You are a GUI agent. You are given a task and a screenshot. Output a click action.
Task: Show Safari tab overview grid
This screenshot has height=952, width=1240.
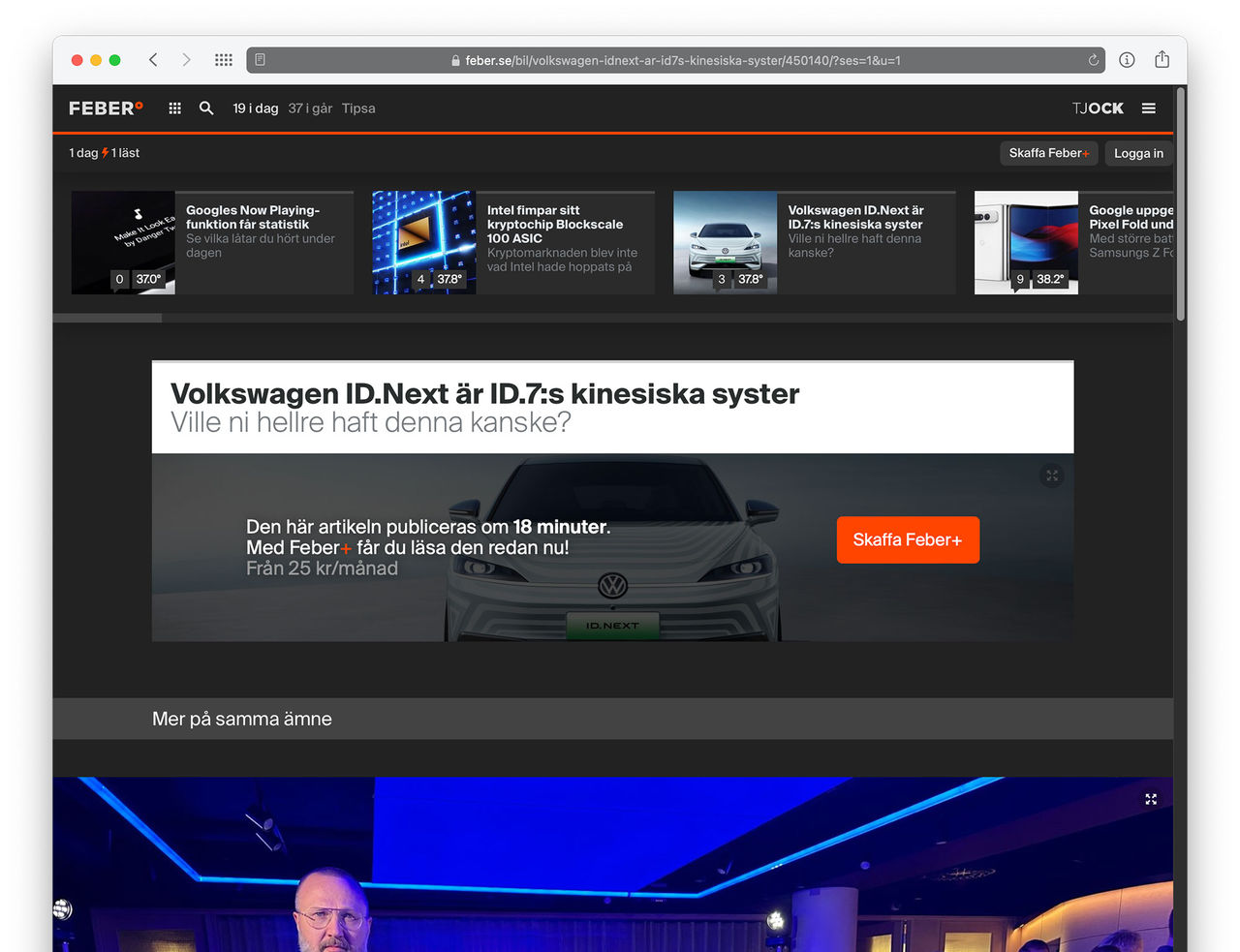[x=224, y=60]
